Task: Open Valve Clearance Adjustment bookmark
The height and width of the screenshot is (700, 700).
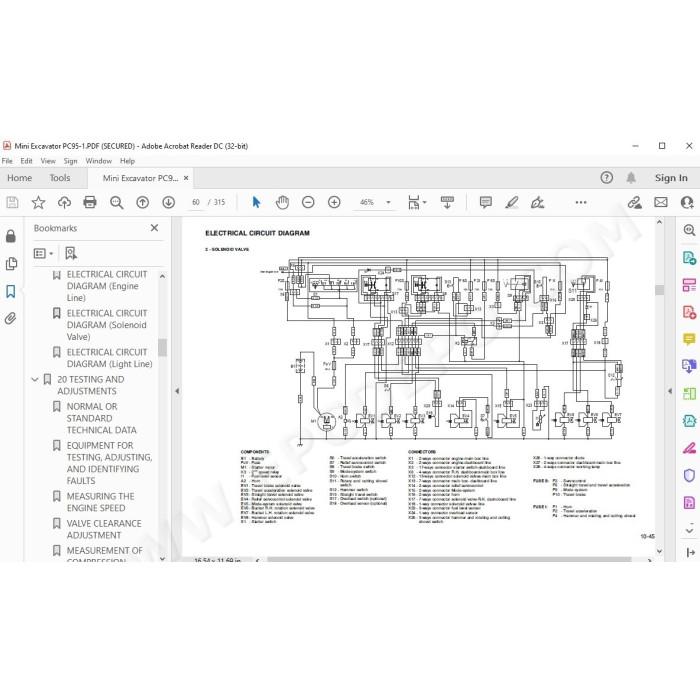Action: (x=104, y=529)
